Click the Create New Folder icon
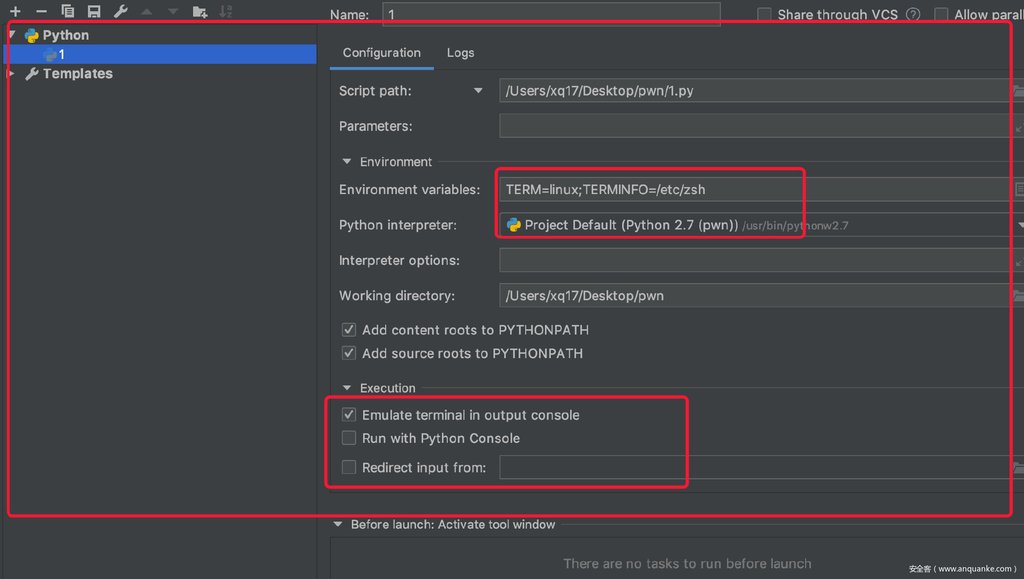Screen dimensions: 1024x579 199,11
